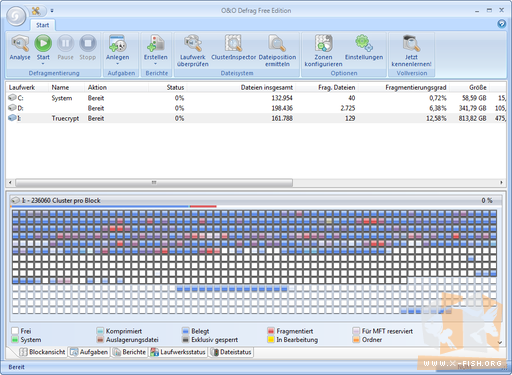
Task: Click the Belegt blue legend swatch
Action: [186, 331]
